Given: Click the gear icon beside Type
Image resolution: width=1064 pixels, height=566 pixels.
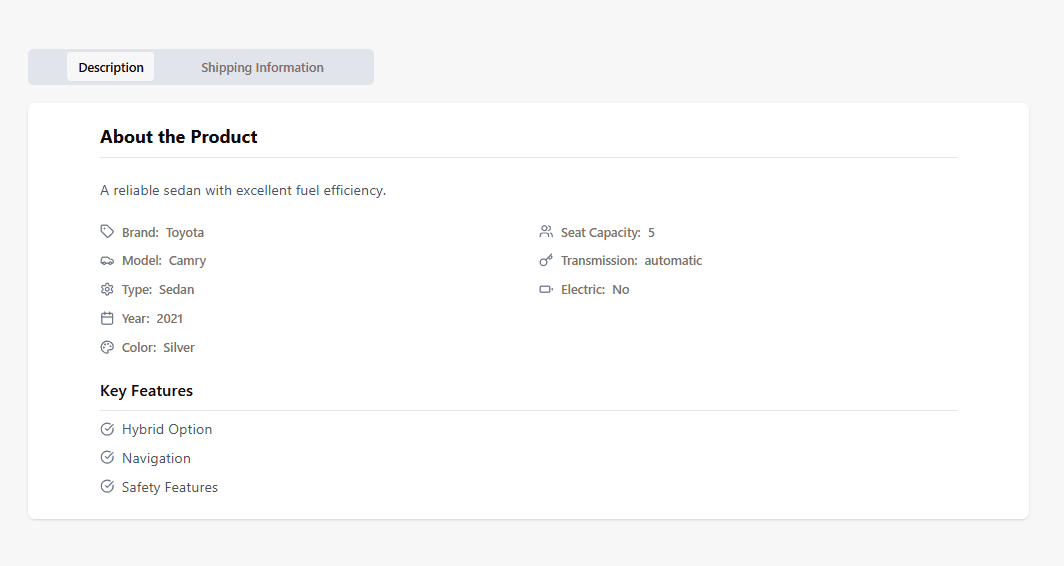Looking at the screenshot, I should pyautogui.click(x=107, y=290).
